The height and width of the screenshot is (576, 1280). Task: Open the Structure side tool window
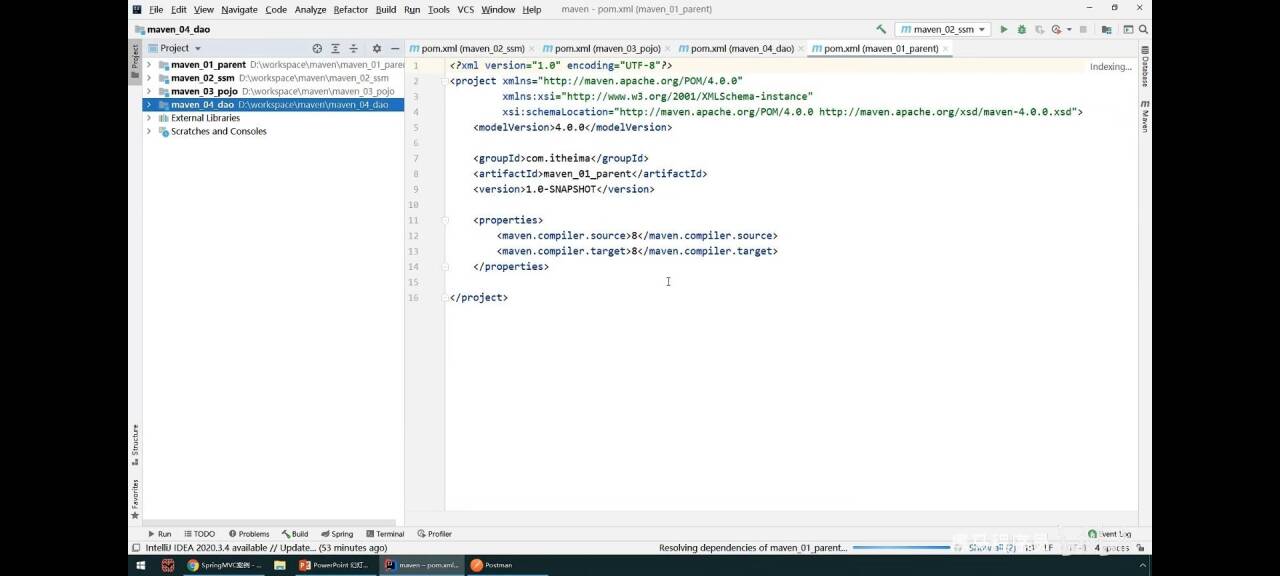135,445
